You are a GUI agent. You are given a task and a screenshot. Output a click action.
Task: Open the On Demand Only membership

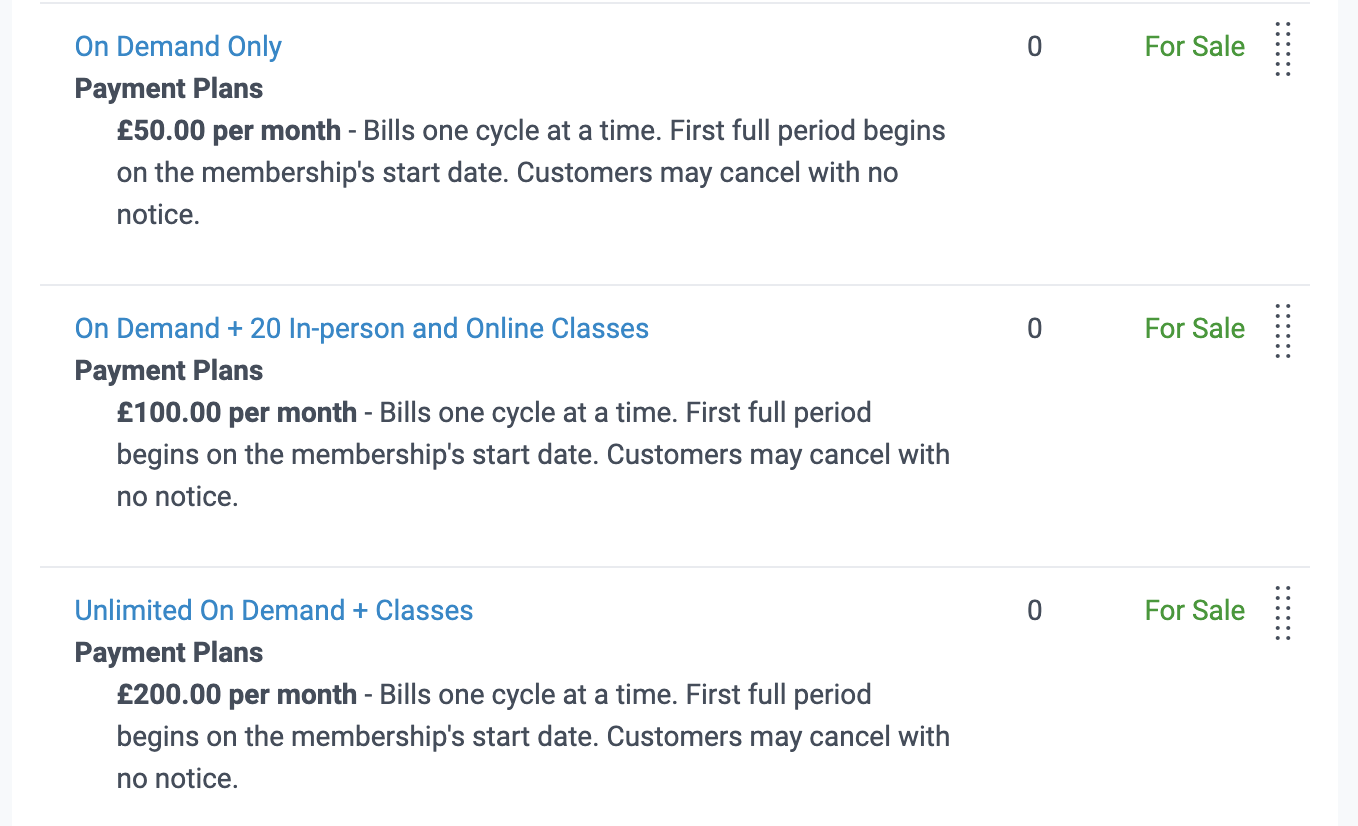(178, 46)
